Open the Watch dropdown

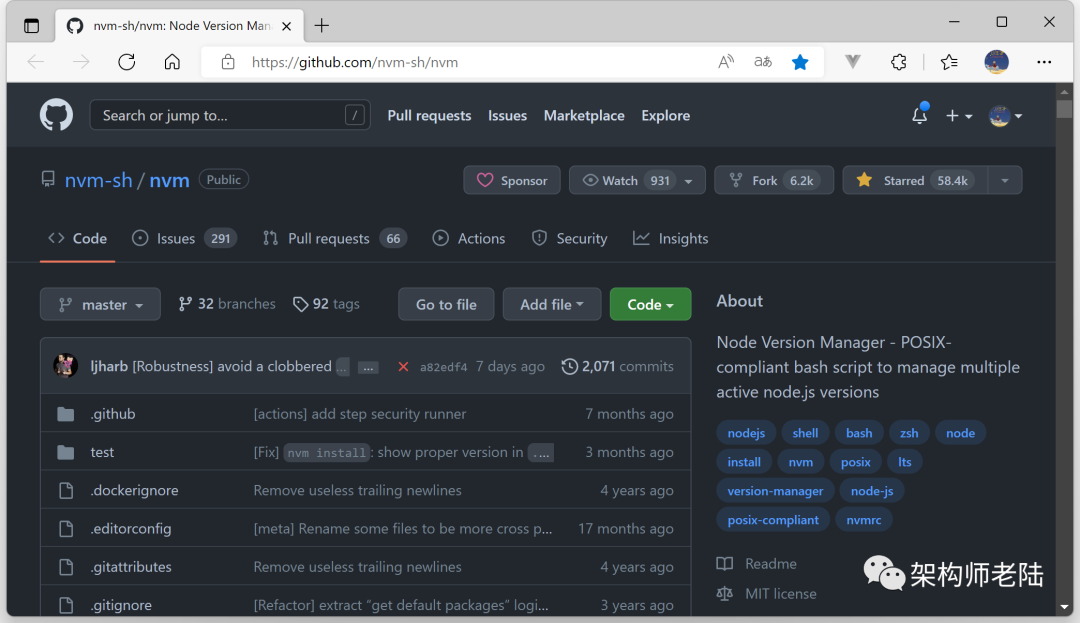point(637,180)
